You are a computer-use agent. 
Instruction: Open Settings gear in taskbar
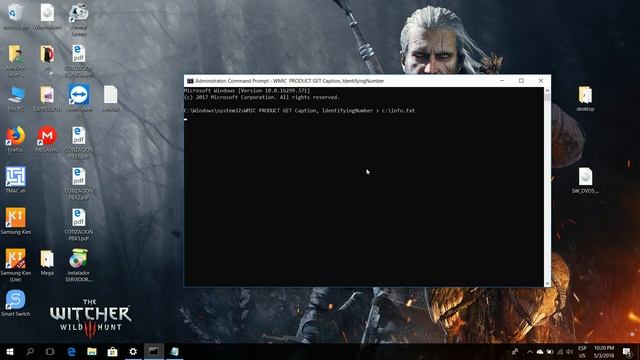pyautogui.click(x=133, y=351)
